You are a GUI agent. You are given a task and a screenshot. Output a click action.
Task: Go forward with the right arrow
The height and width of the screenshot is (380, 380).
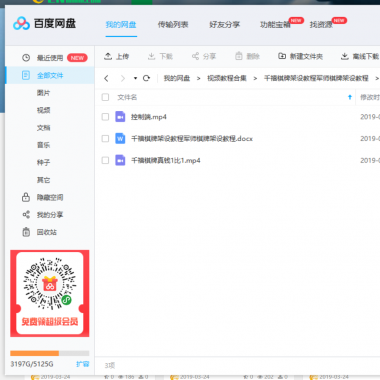click(x=123, y=78)
